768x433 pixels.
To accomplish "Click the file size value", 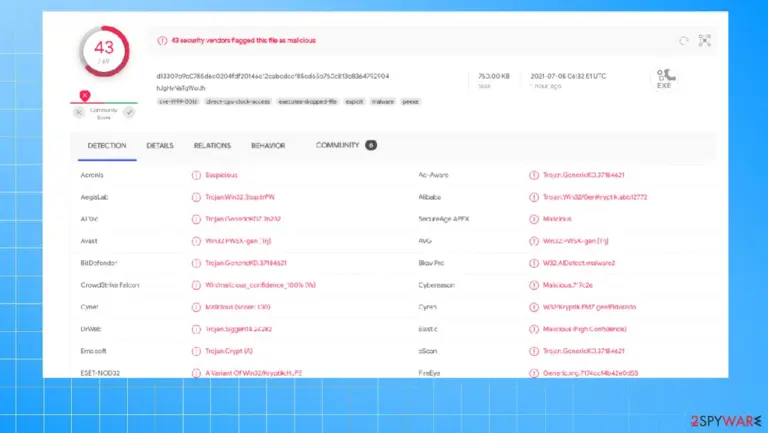I will 494,76.
